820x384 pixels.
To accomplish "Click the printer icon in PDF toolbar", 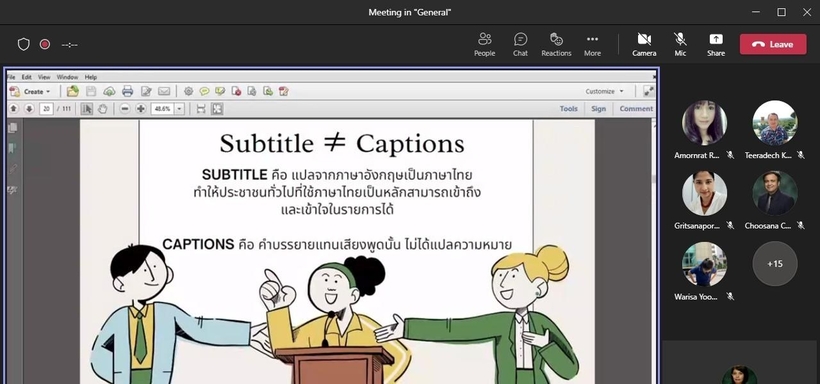I will (x=128, y=92).
